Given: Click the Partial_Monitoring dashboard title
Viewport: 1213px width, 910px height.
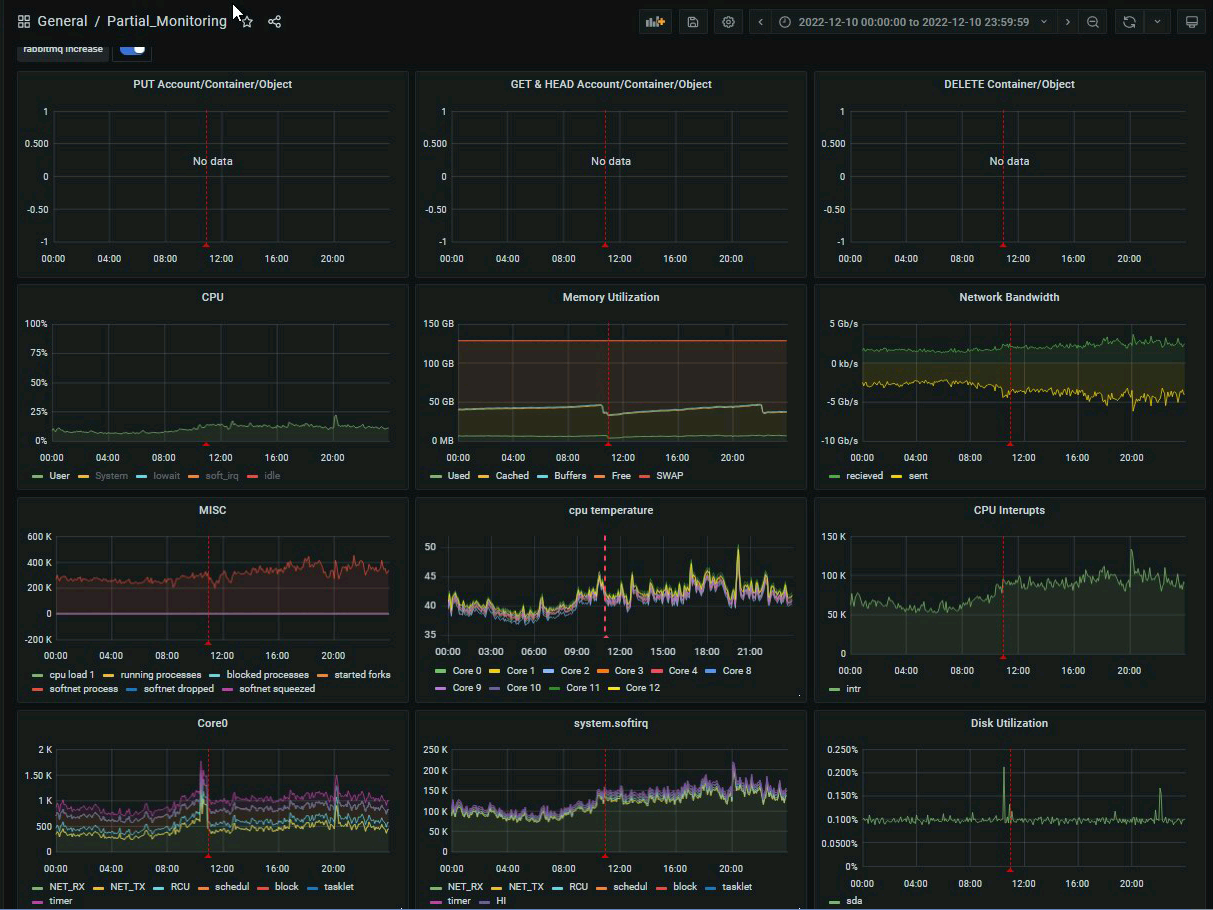Looking at the screenshot, I should coord(166,22).
